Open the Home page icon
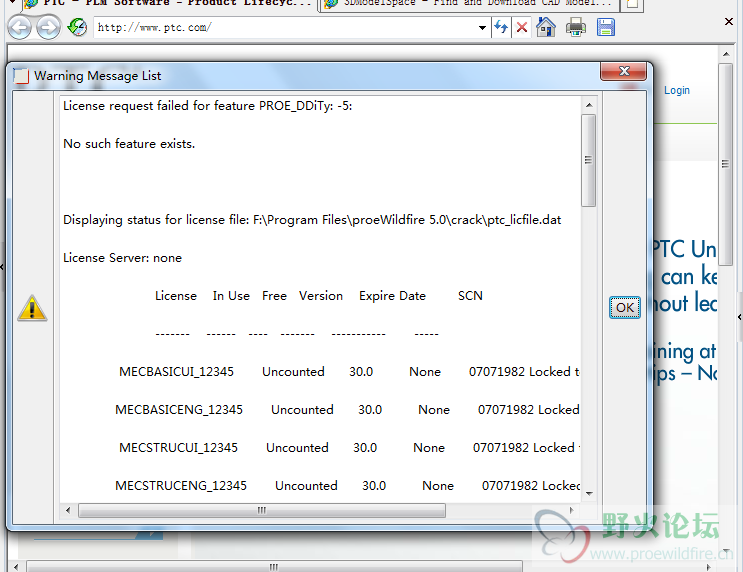The image size is (743, 572). tap(546, 27)
